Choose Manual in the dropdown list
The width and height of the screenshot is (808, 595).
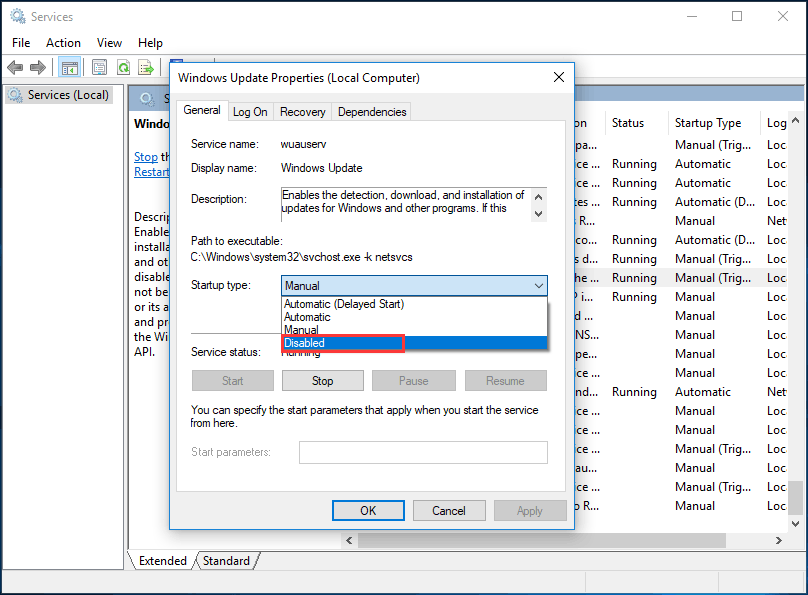click(414, 330)
